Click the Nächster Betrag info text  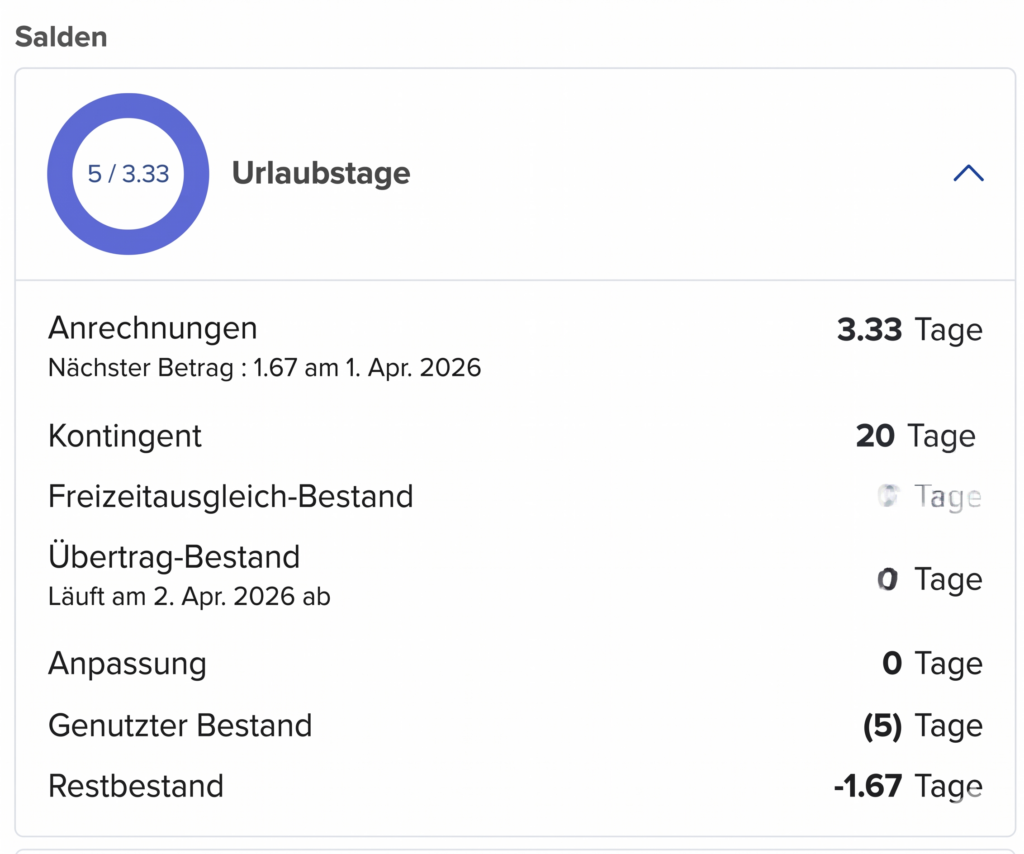click(x=265, y=367)
